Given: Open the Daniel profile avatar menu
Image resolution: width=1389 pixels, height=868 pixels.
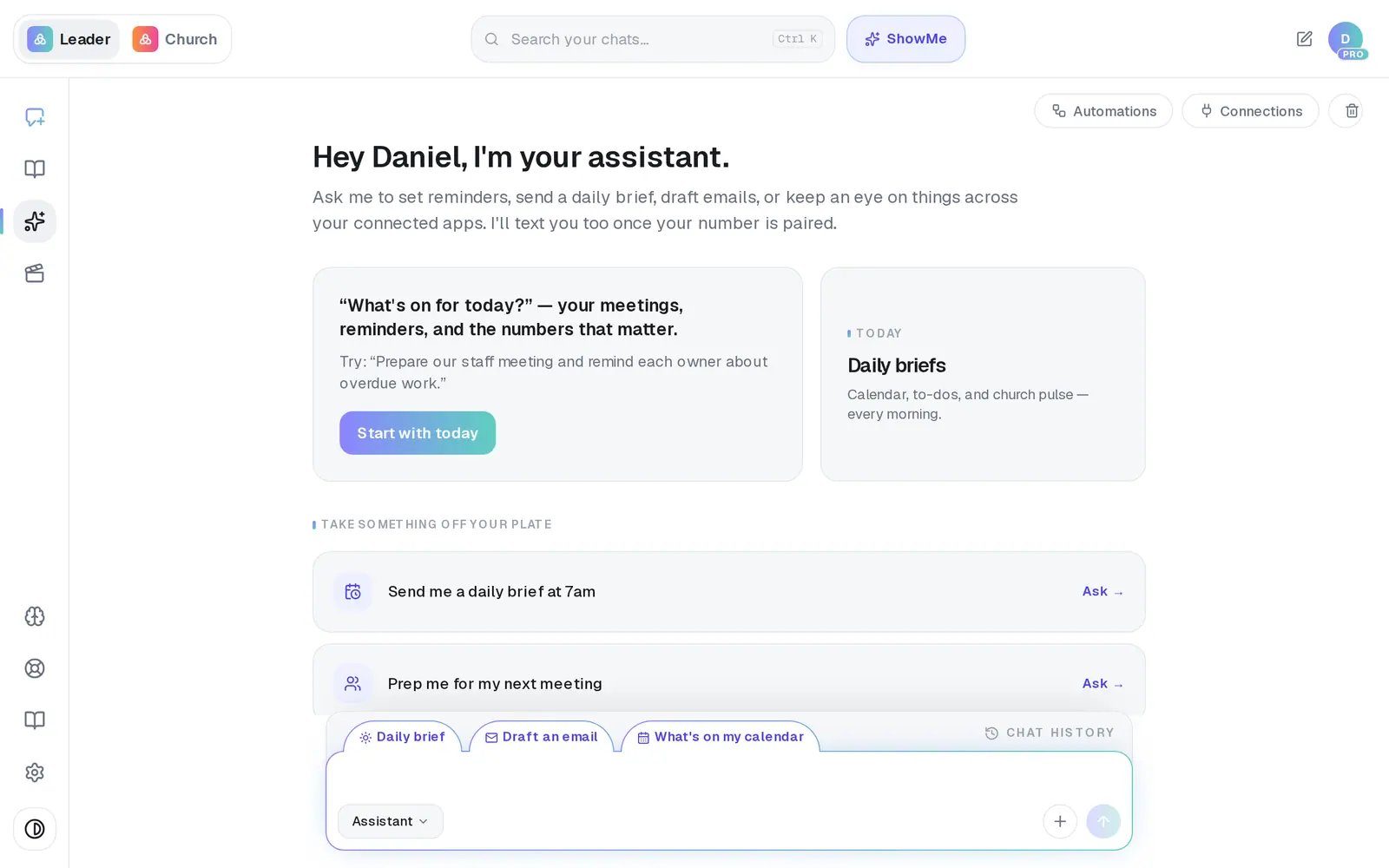Looking at the screenshot, I should pos(1346,39).
